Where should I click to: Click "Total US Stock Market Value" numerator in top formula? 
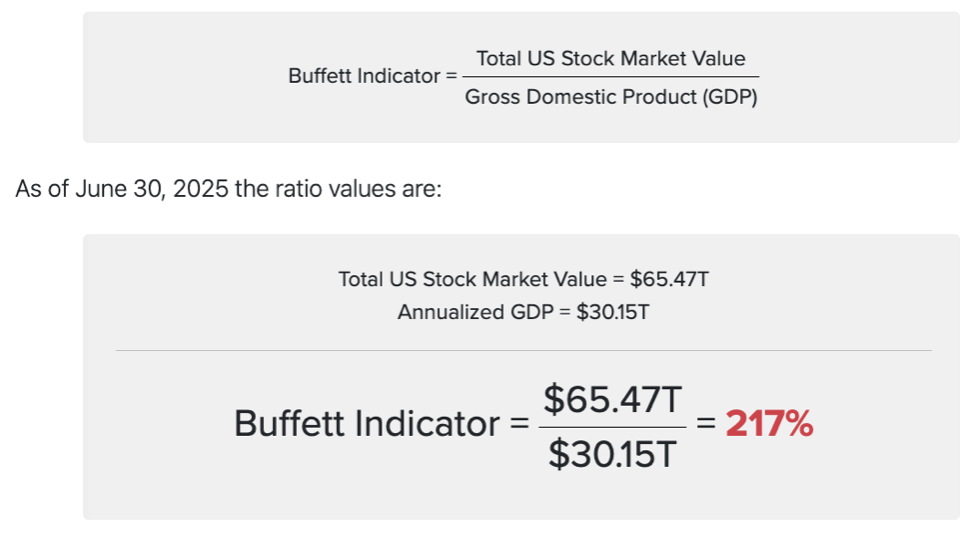610,58
